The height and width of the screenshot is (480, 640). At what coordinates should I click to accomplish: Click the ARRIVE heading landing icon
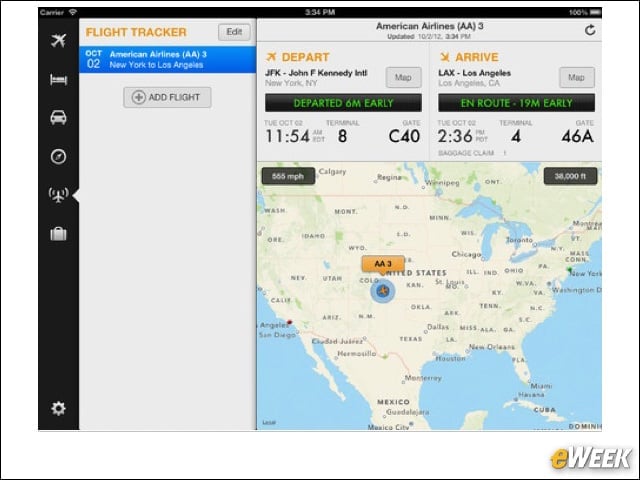coord(444,57)
